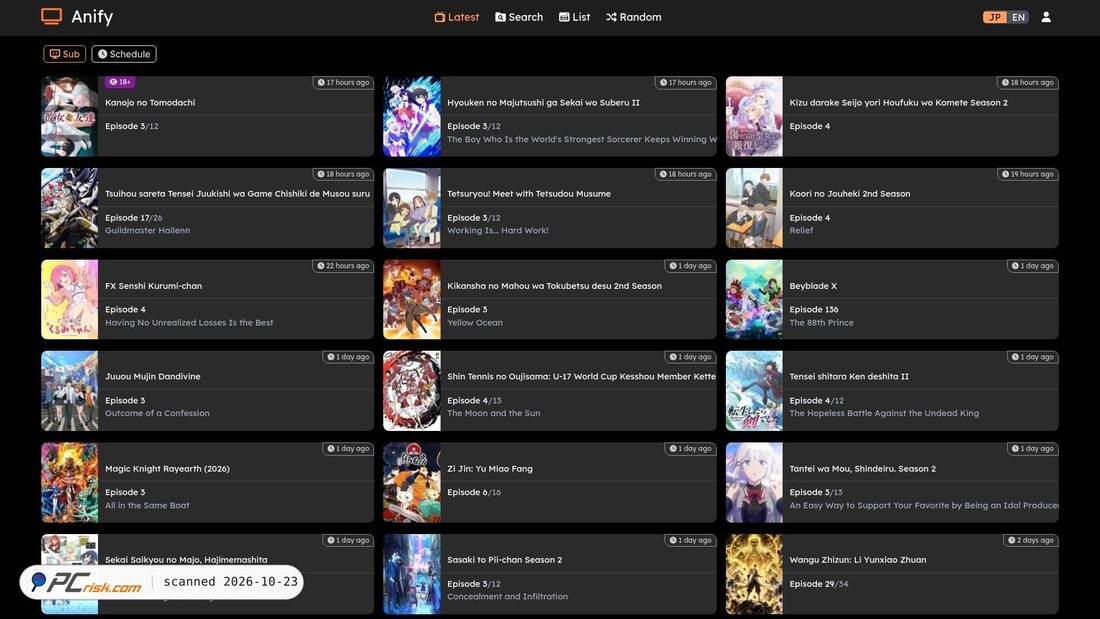
Task: Toggle the Sub filter button
Action: tap(65, 54)
